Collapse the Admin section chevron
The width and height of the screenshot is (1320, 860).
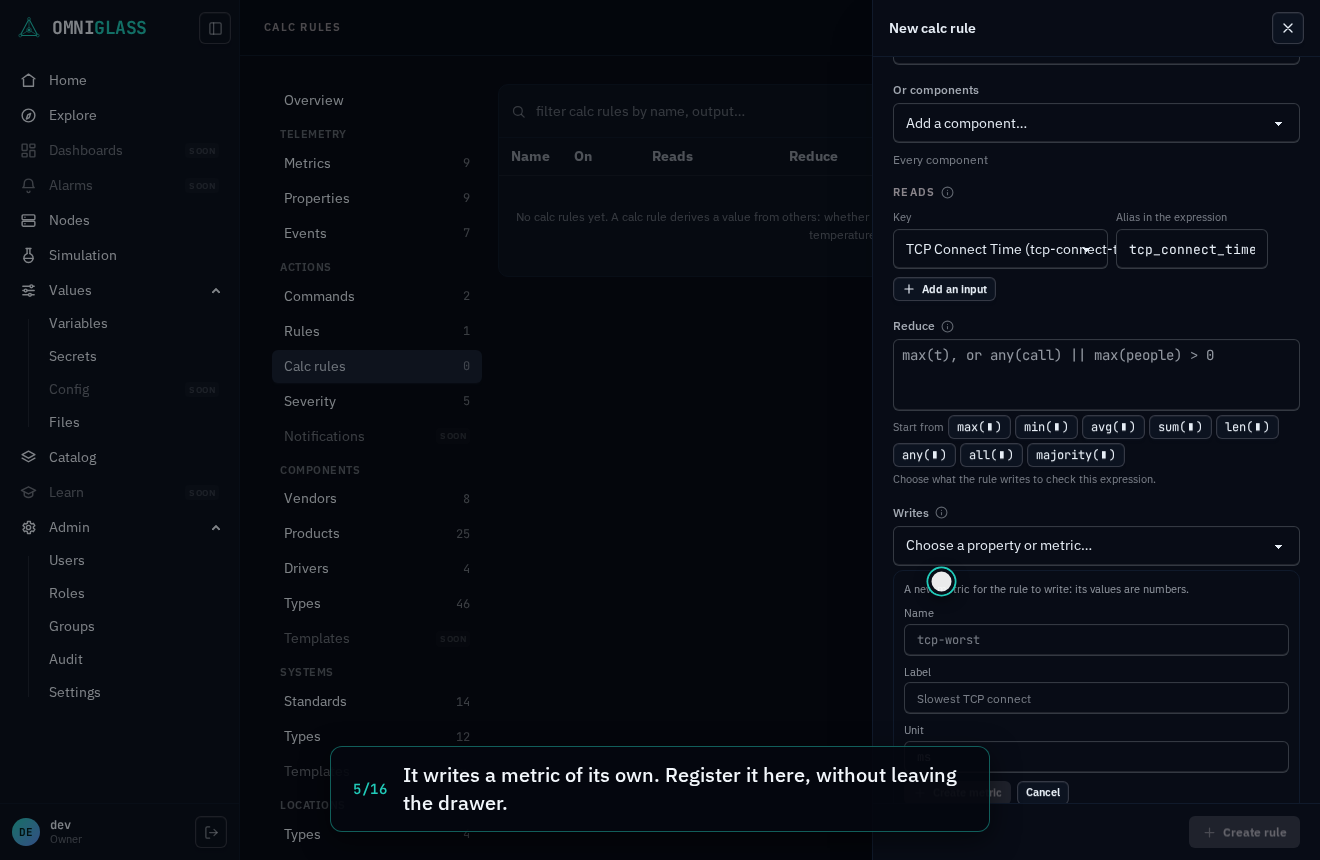click(216, 527)
